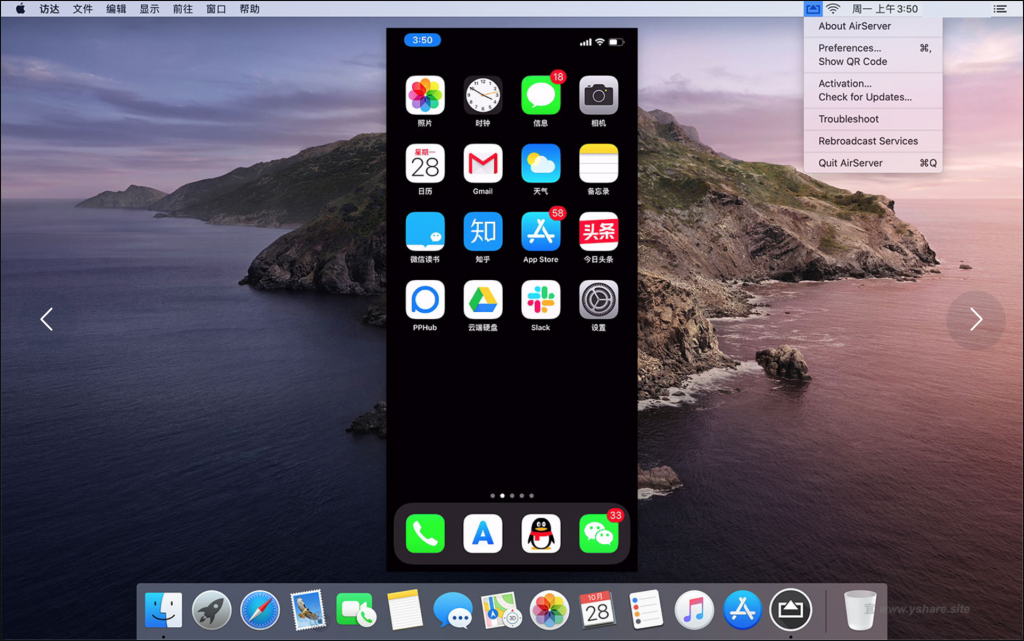The width and height of the screenshot is (1024, 641).
Task: Open the Zhihu app
Action: tap(483, 232)
